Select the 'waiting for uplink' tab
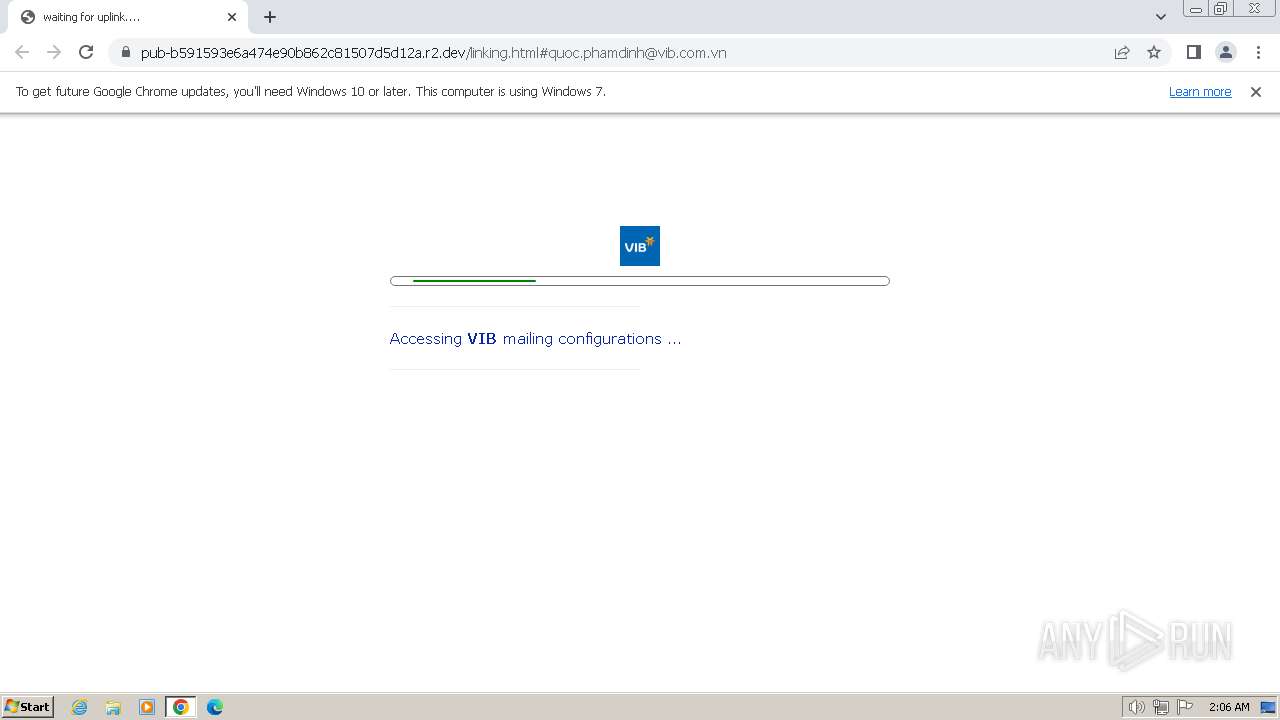The width and height of the screenshot is (1280, 720). click(x=128, y=17)
